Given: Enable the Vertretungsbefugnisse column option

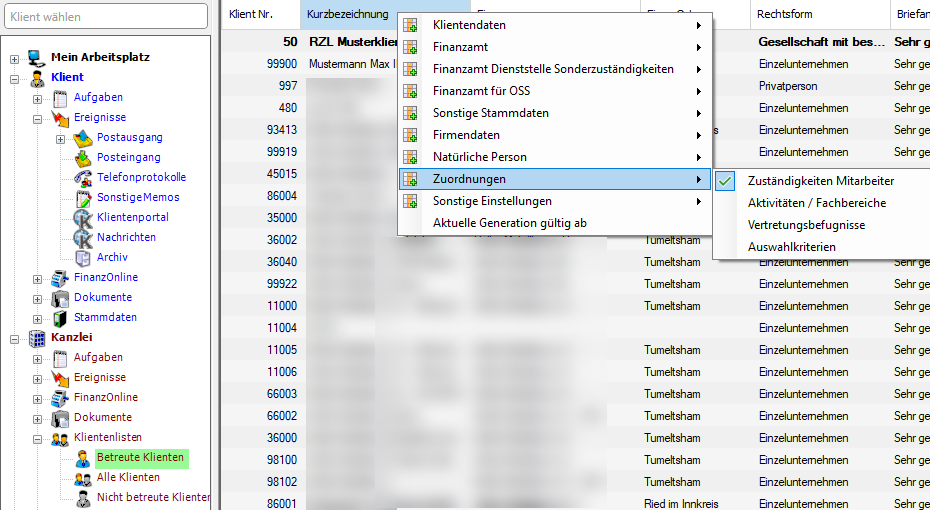Looking at the screenshot, I should tap(806, 225).
